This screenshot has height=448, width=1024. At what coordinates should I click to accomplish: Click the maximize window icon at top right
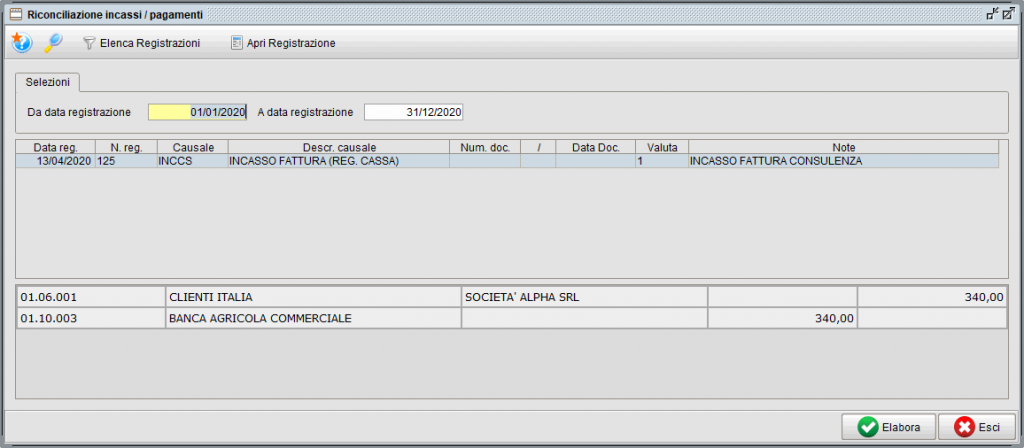click(x=1008, y=14)
